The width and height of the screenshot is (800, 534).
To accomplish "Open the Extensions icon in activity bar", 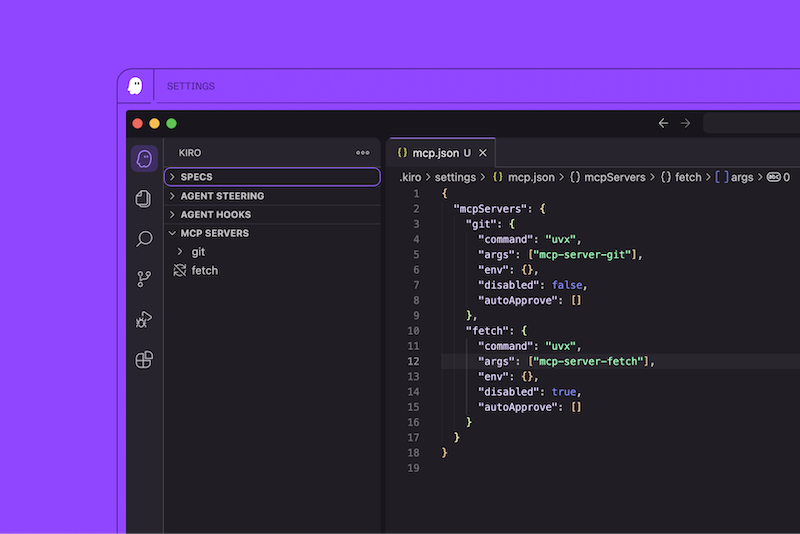I will (144, 360).
